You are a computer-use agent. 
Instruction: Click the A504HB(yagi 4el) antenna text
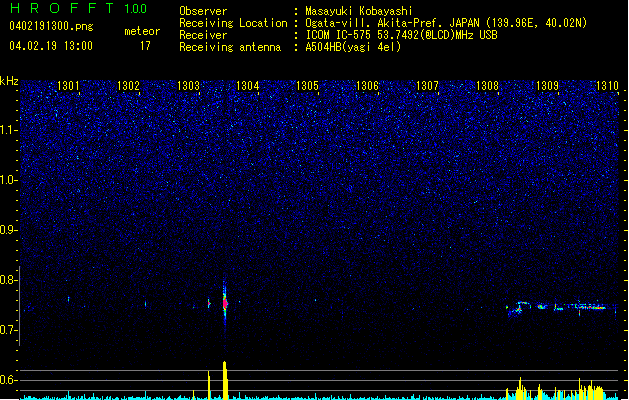[x=353, y=47]
